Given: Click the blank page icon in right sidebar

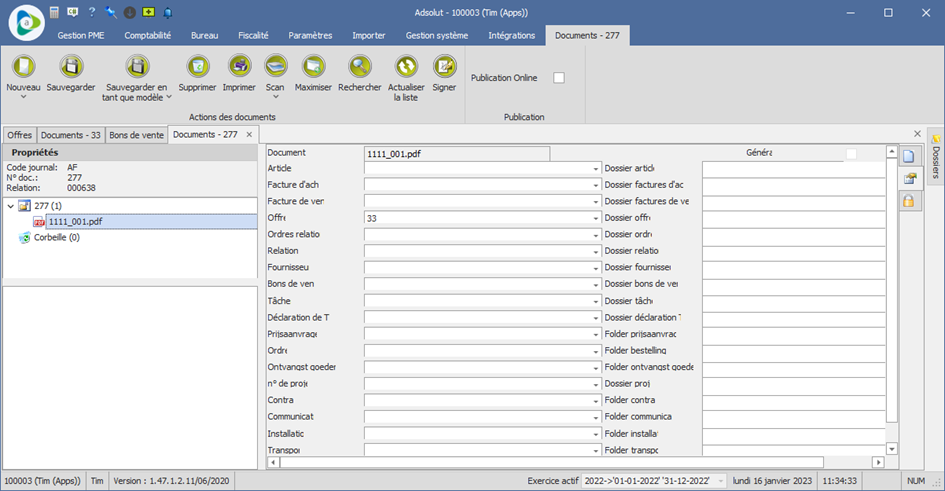Looking at the screenshot, I should 908,157.
